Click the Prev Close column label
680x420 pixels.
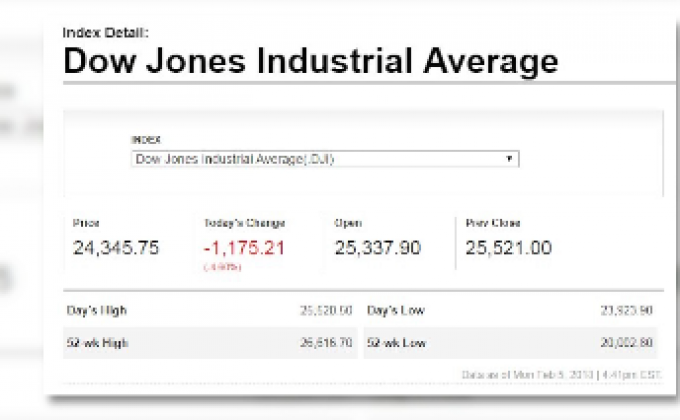point(493,223)
